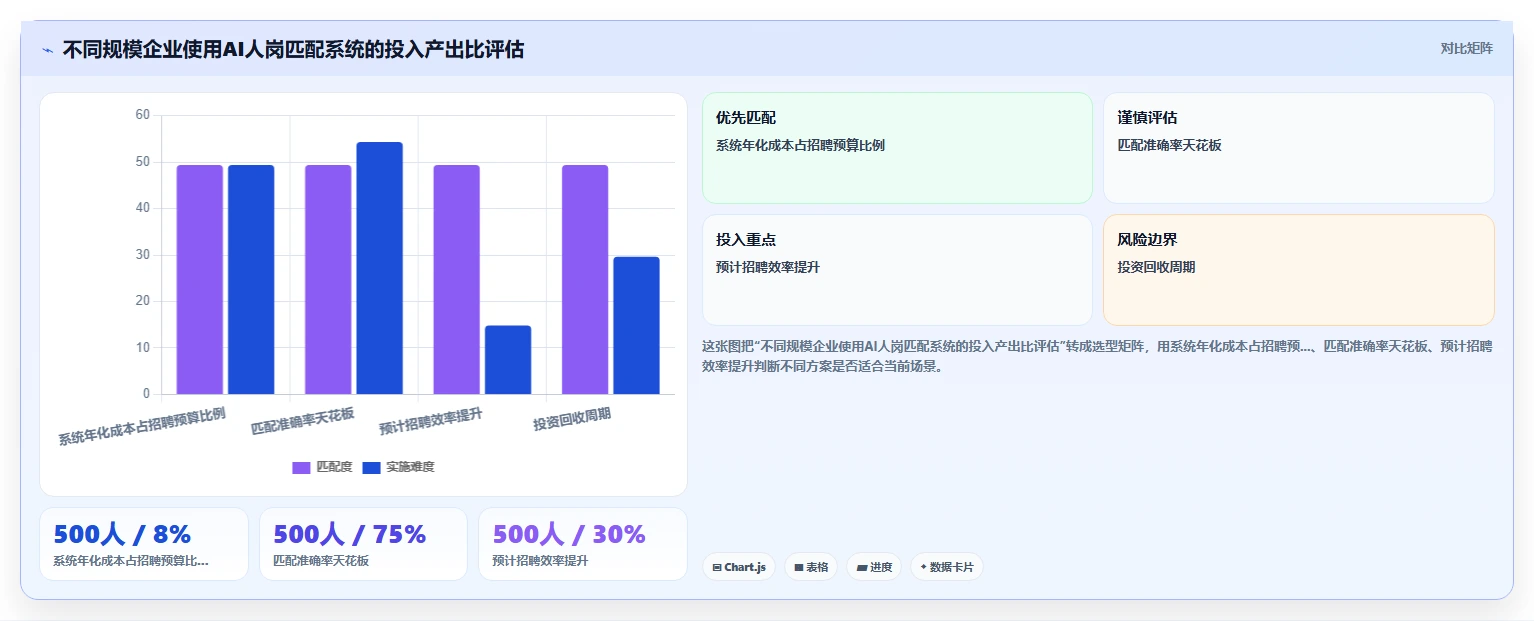Click purple 匹配度 bar for 匹配准确率天花板
This screenshot has height=621, width=1534.
pyautogui.click(x=328, y=279)
